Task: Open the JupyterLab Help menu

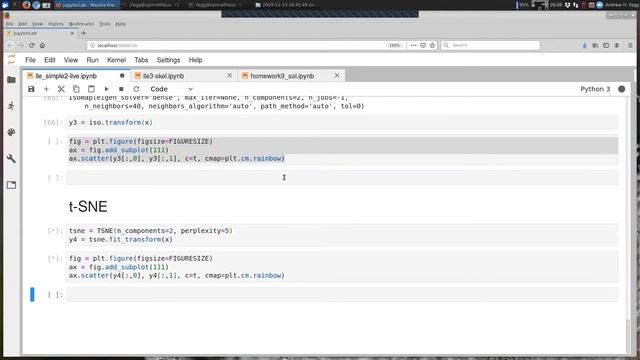Action: [196, 60]
